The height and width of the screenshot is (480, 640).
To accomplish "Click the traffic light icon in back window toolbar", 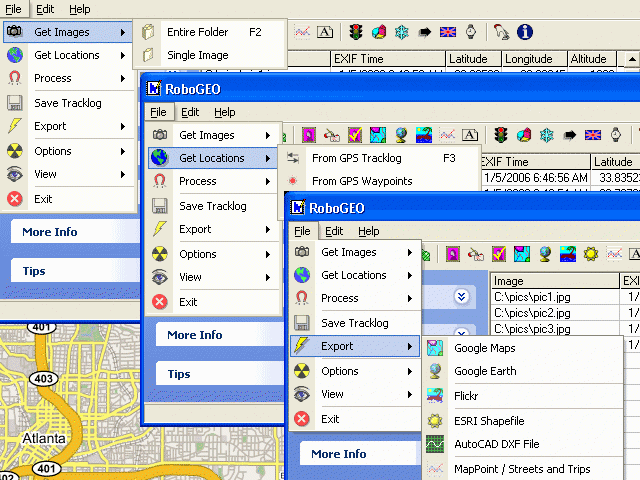I will 356,32.
